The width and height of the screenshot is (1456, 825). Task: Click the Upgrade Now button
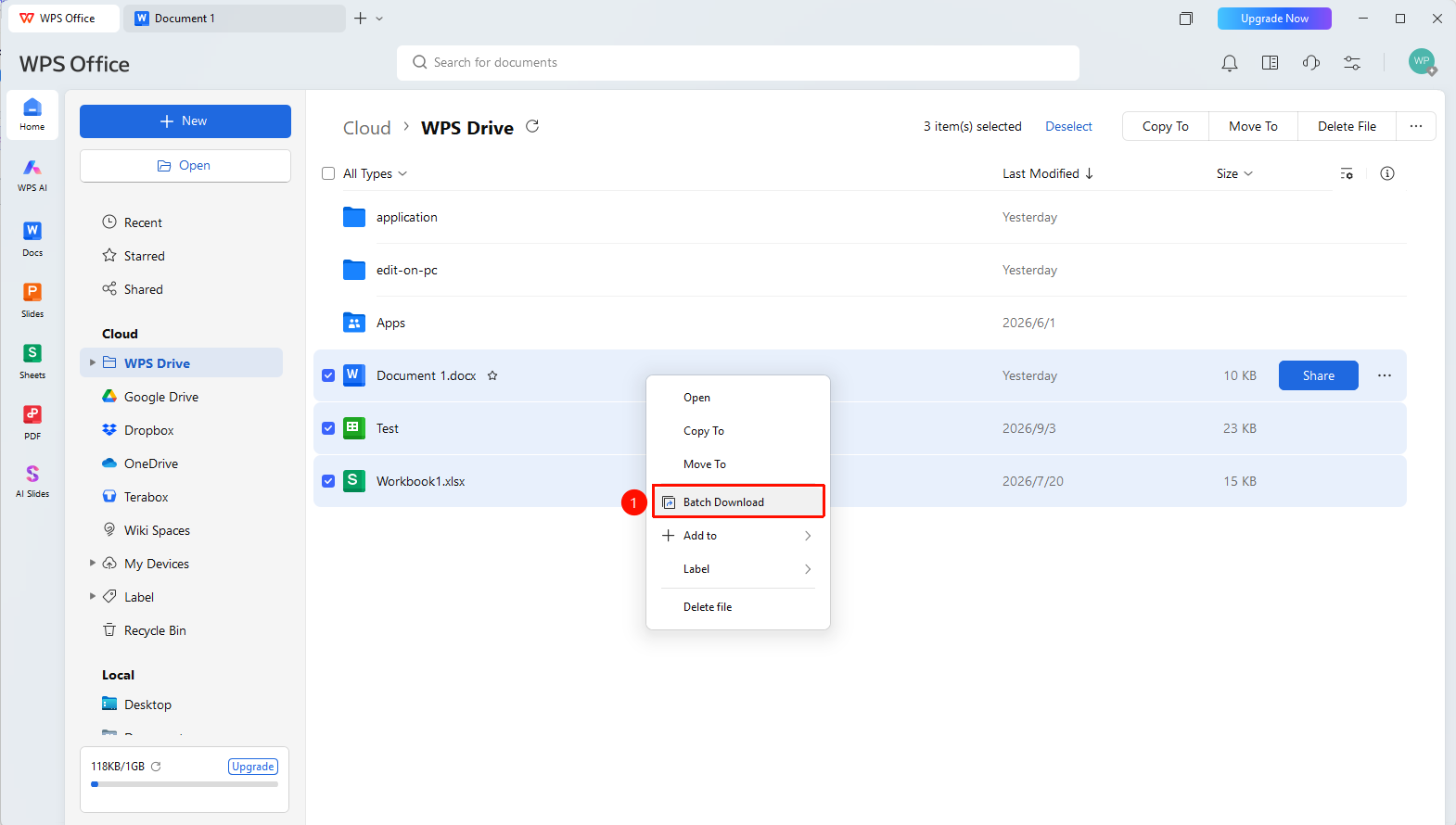pyautogui.click(x=1274, y=19)
